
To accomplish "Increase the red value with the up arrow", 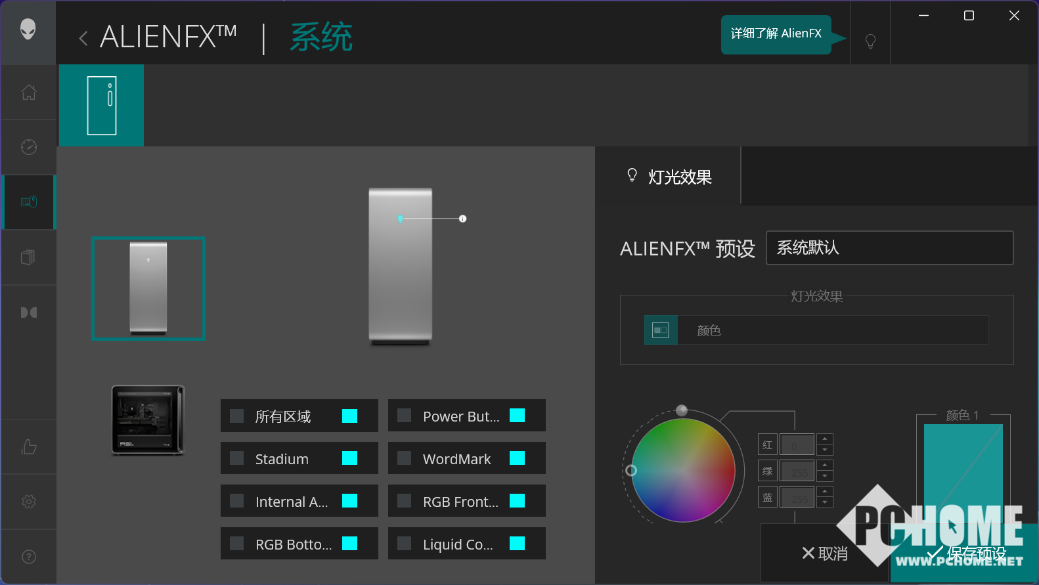I will pos(824,439).
